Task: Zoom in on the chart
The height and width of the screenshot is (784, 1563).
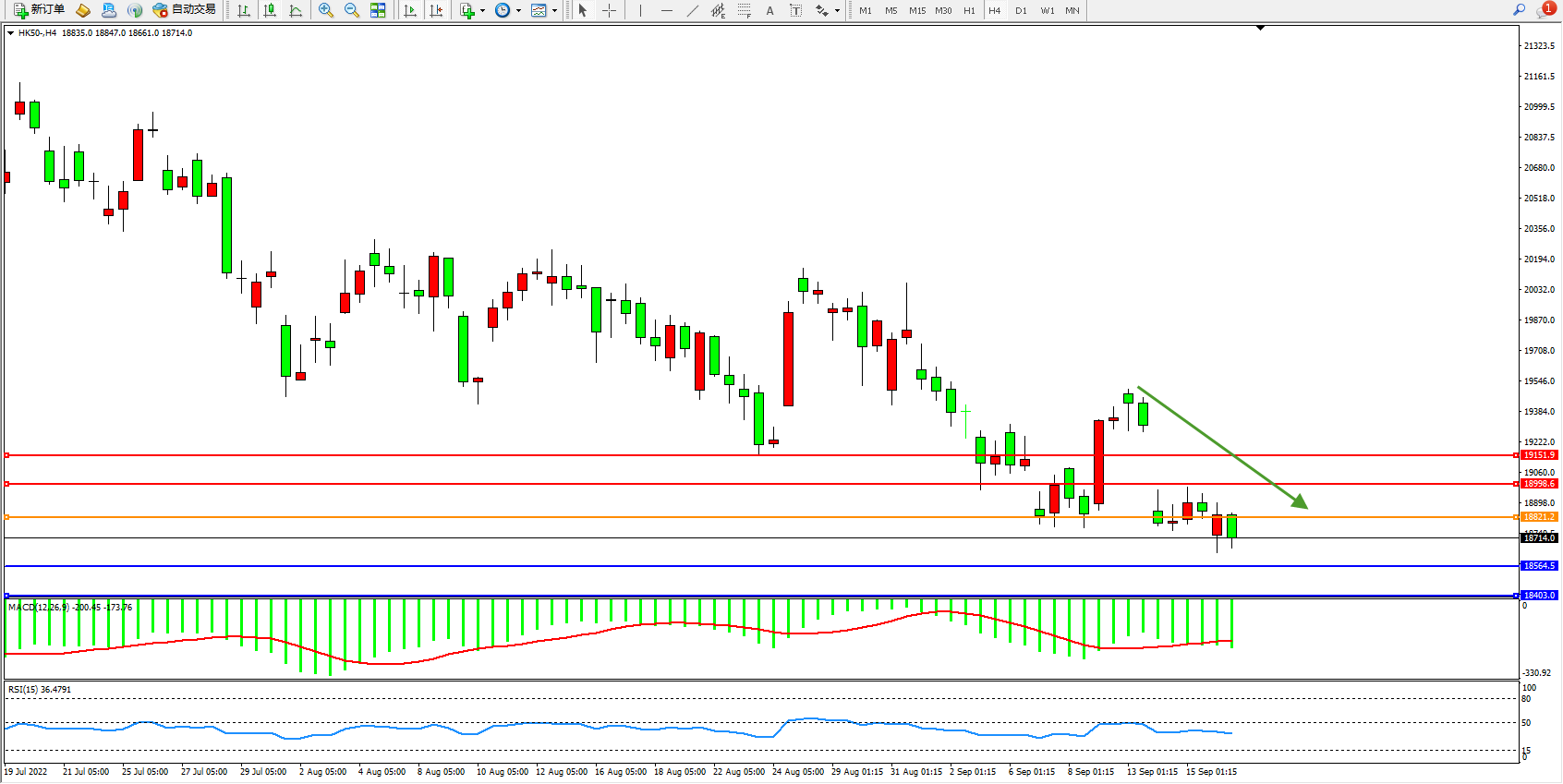Action: click(326, 10)
